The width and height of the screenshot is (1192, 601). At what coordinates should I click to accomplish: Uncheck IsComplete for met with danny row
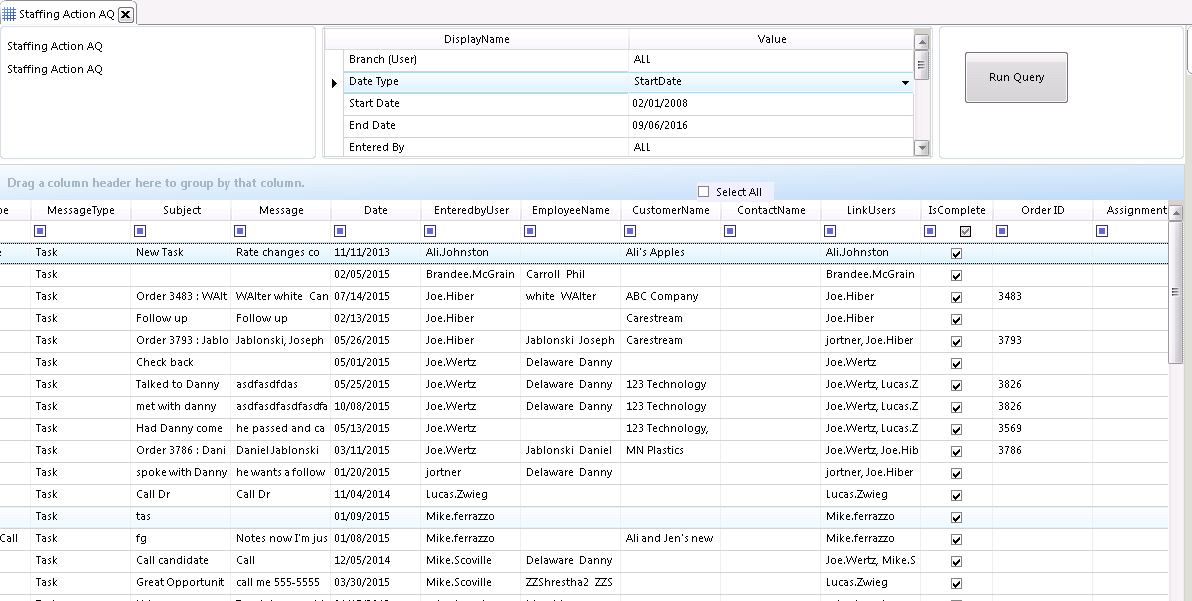(x=956, y=408)
